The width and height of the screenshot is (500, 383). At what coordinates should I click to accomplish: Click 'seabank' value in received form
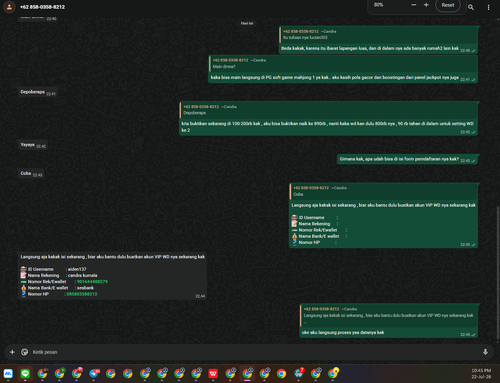point(85,288)
